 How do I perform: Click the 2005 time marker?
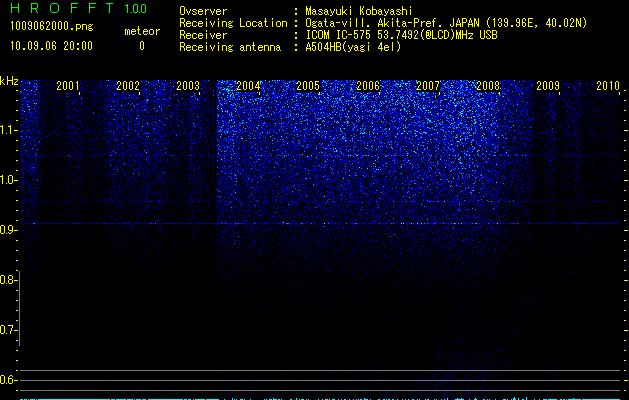(x=308, y=86)
